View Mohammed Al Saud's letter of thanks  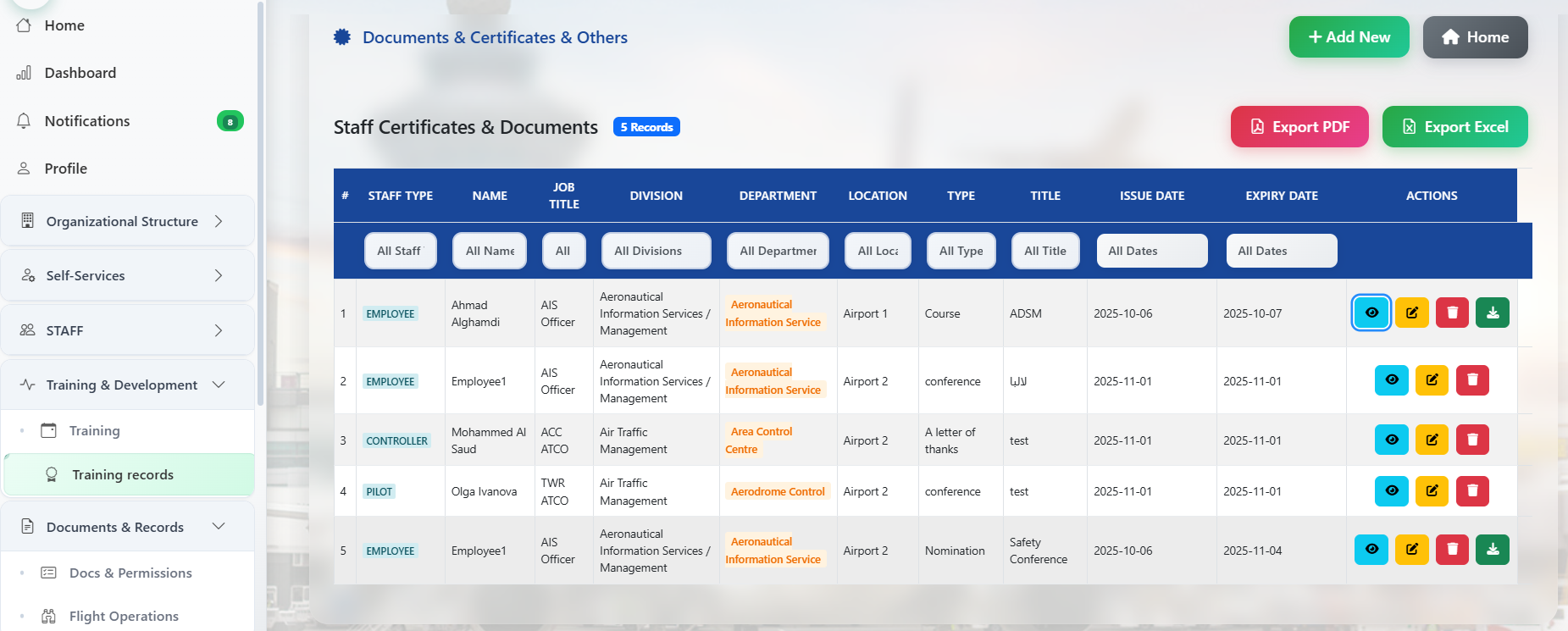coord(1391,440)
